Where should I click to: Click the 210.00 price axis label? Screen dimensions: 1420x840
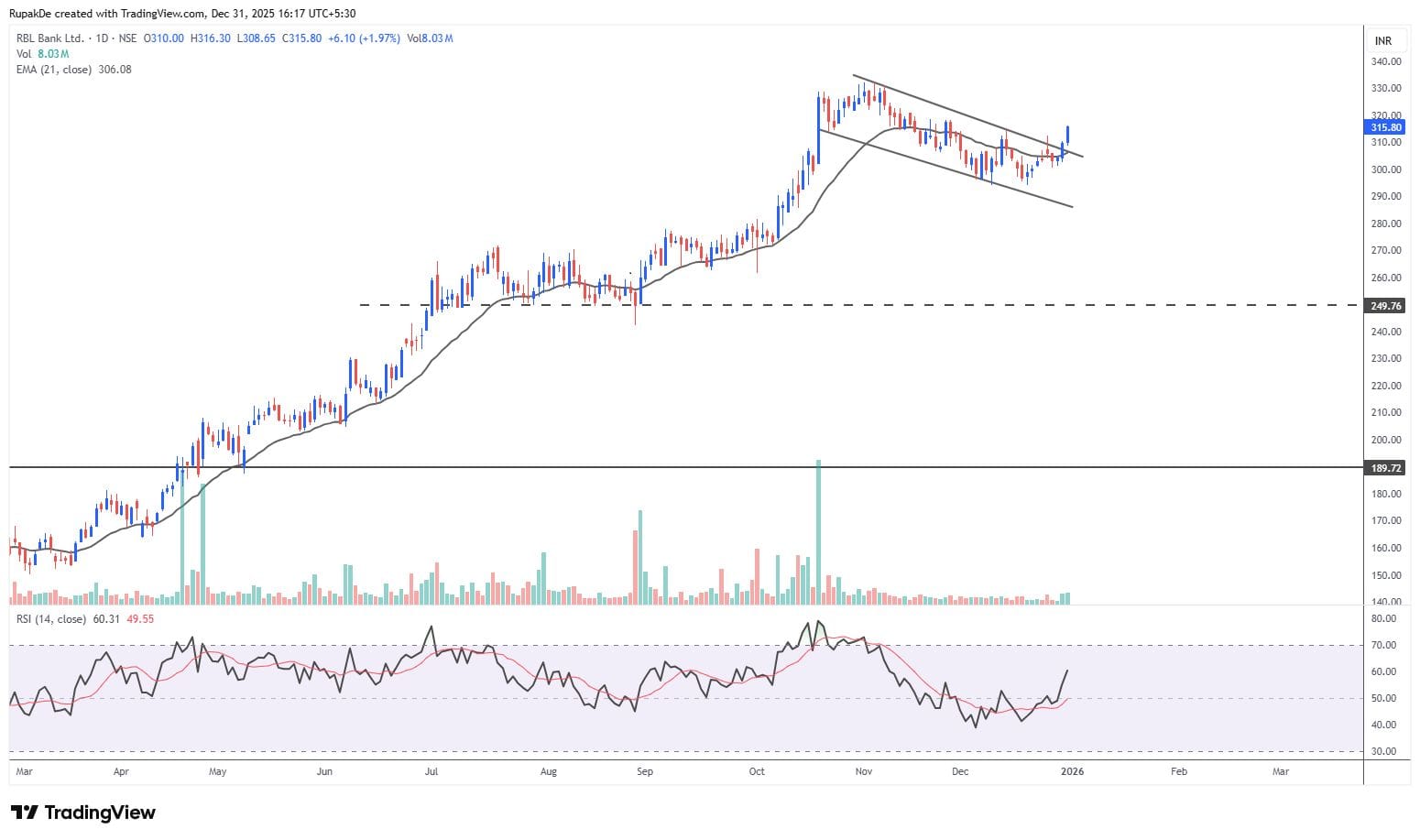(1386, 413)
